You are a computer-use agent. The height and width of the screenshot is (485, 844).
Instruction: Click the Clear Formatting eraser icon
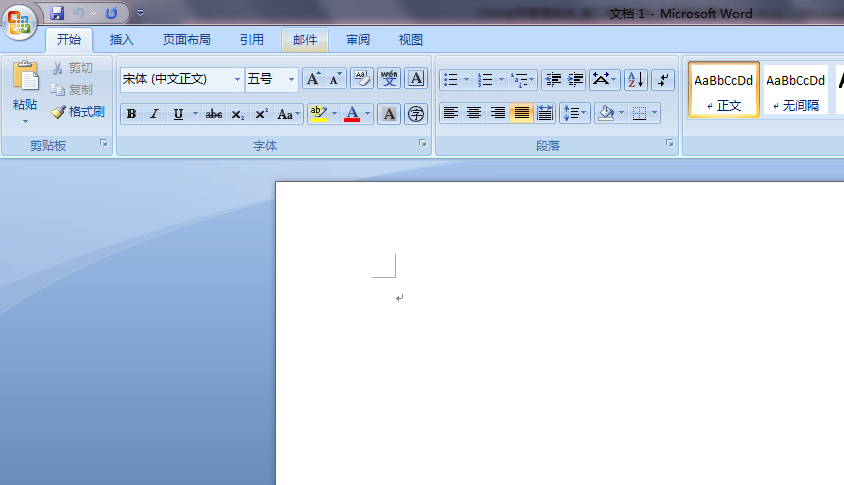[362, 79]
